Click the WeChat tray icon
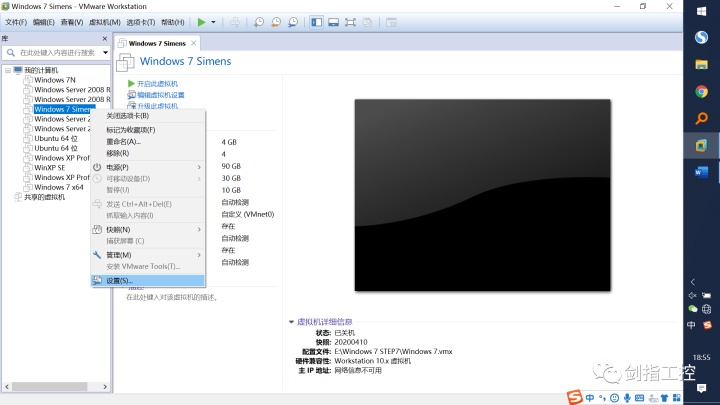 coord(692,309)
